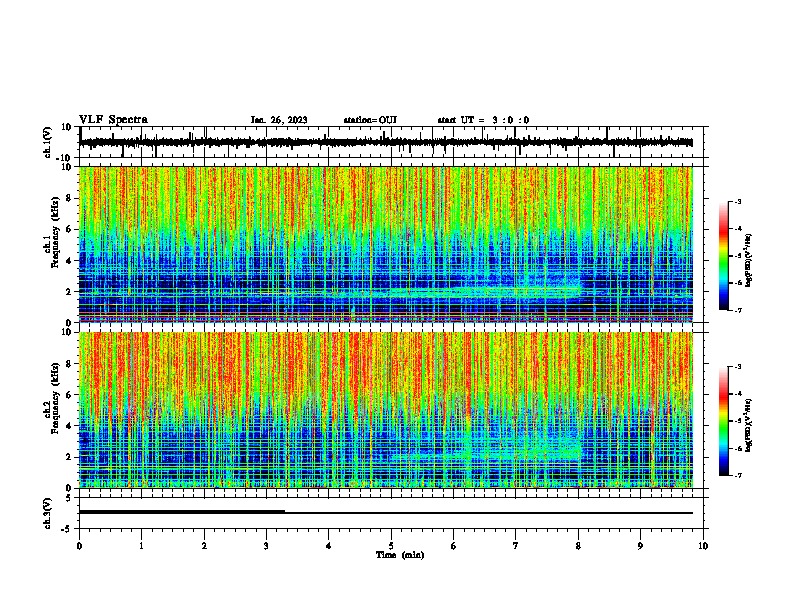Click the "ch.3(V)" axis label
792x612 pixels.
click(48, 513)
